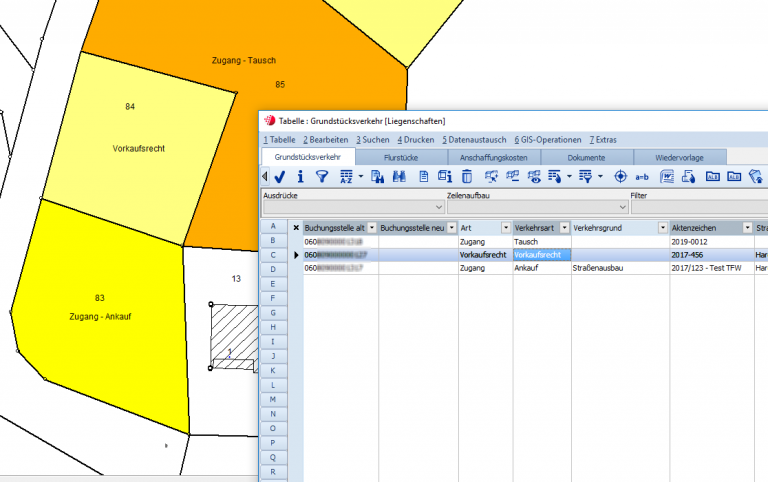Viewport: 768px width, 482px height.
Task: Switch to the Anschaffungskosten tab
Action: pos(494,157)
